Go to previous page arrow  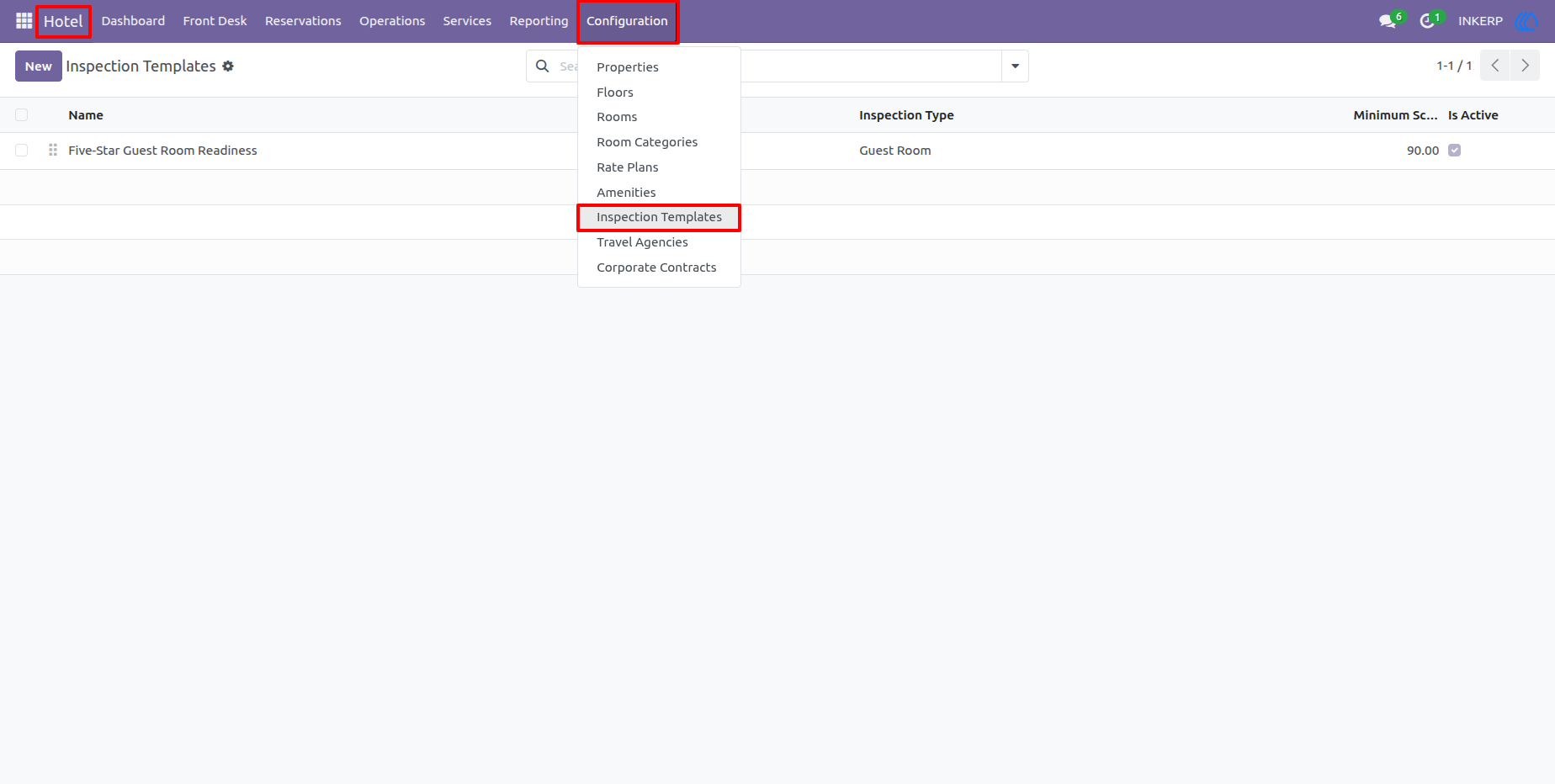[1495, 66]
